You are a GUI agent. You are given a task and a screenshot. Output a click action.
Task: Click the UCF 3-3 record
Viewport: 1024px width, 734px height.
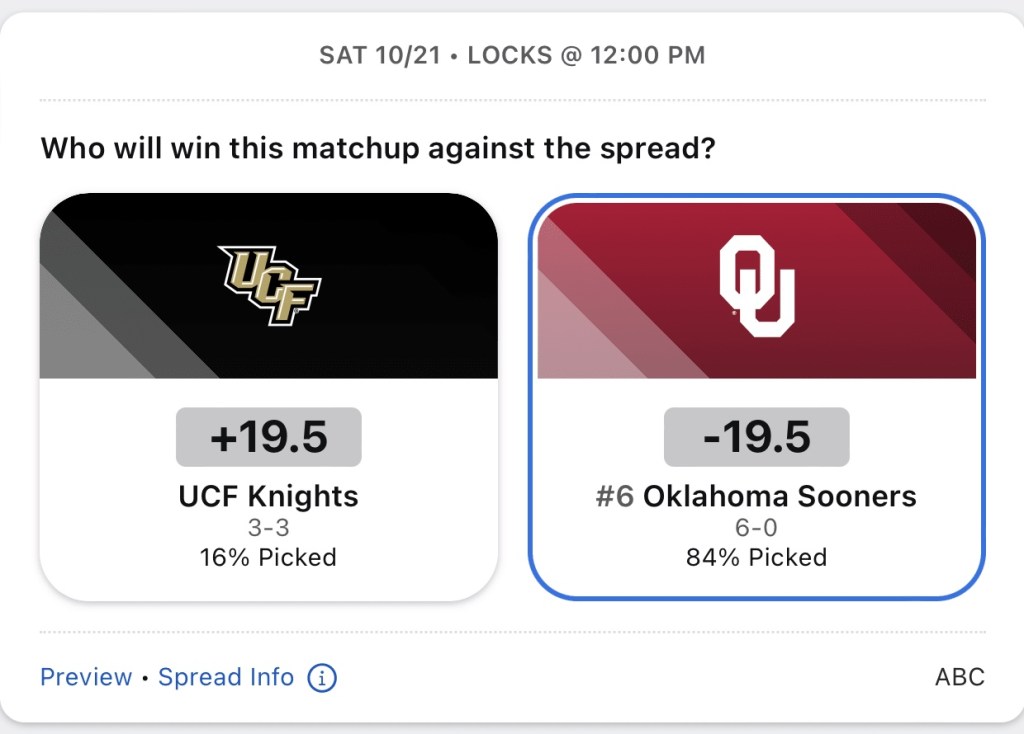coord(269,528)
